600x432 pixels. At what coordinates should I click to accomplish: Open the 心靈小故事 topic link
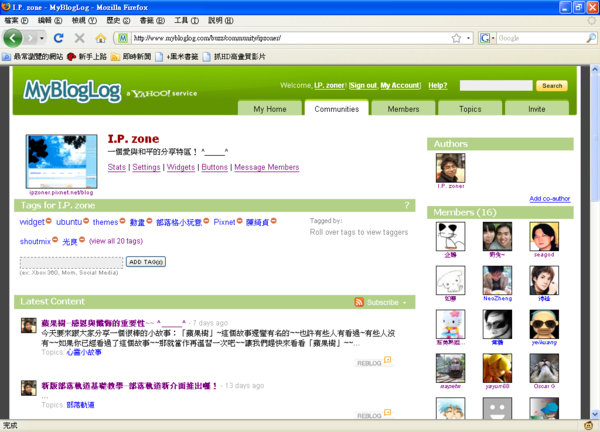pyautogui.click(x=84, y=352)
